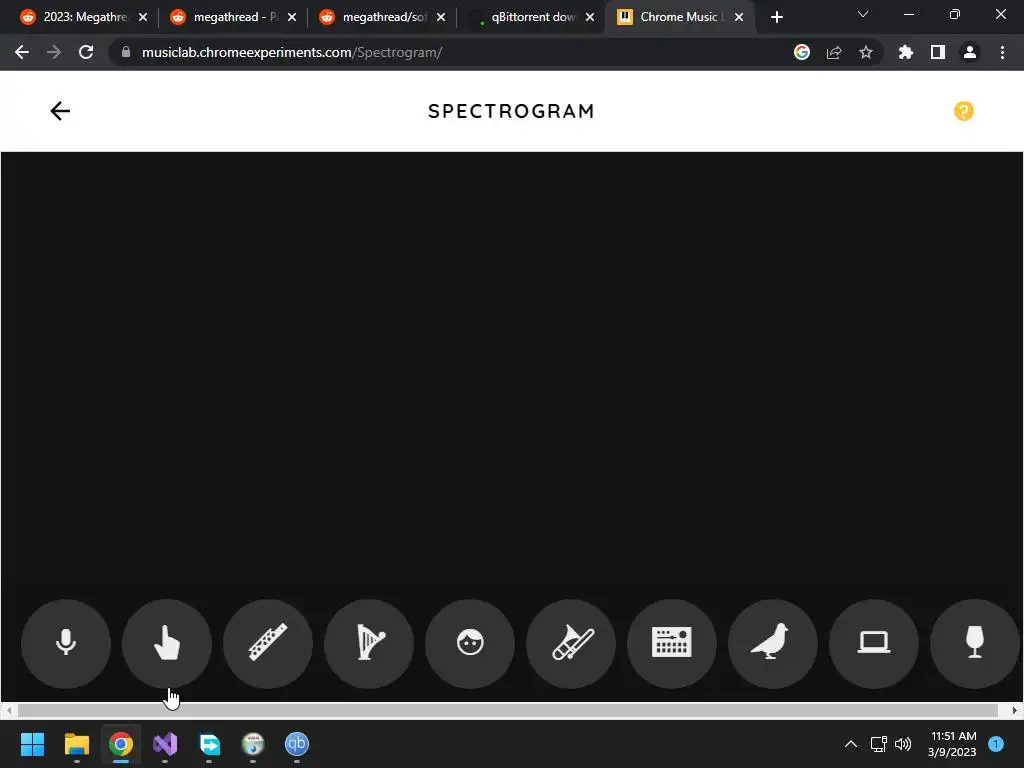Play the bird song sample
1024x768 pixels.
[773, 643]
